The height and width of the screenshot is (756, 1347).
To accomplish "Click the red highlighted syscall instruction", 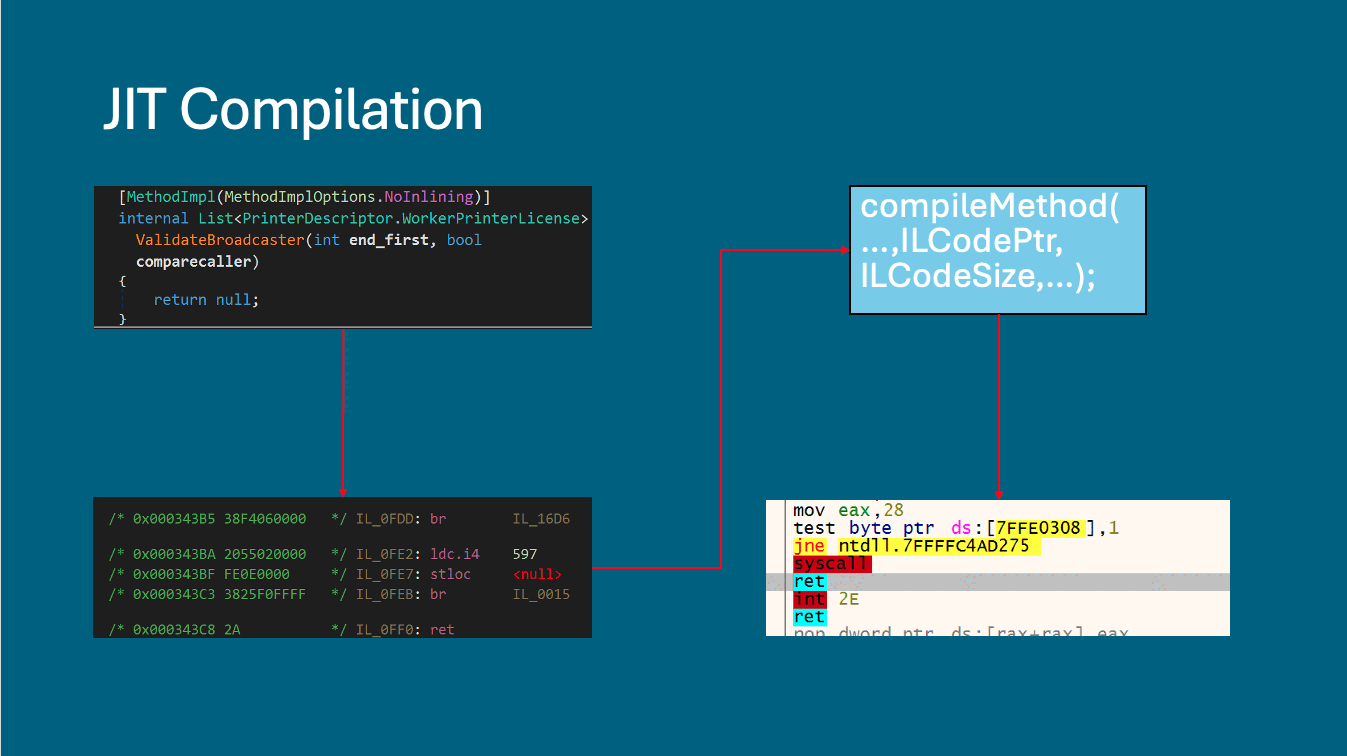I will pyautogui.click(x=832, y=564).
